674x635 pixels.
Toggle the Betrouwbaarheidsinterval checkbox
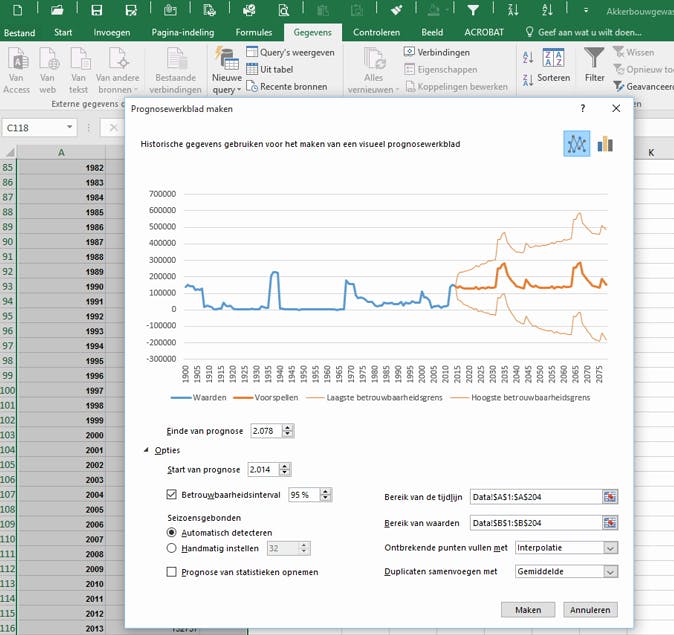(x=172, y=495)
